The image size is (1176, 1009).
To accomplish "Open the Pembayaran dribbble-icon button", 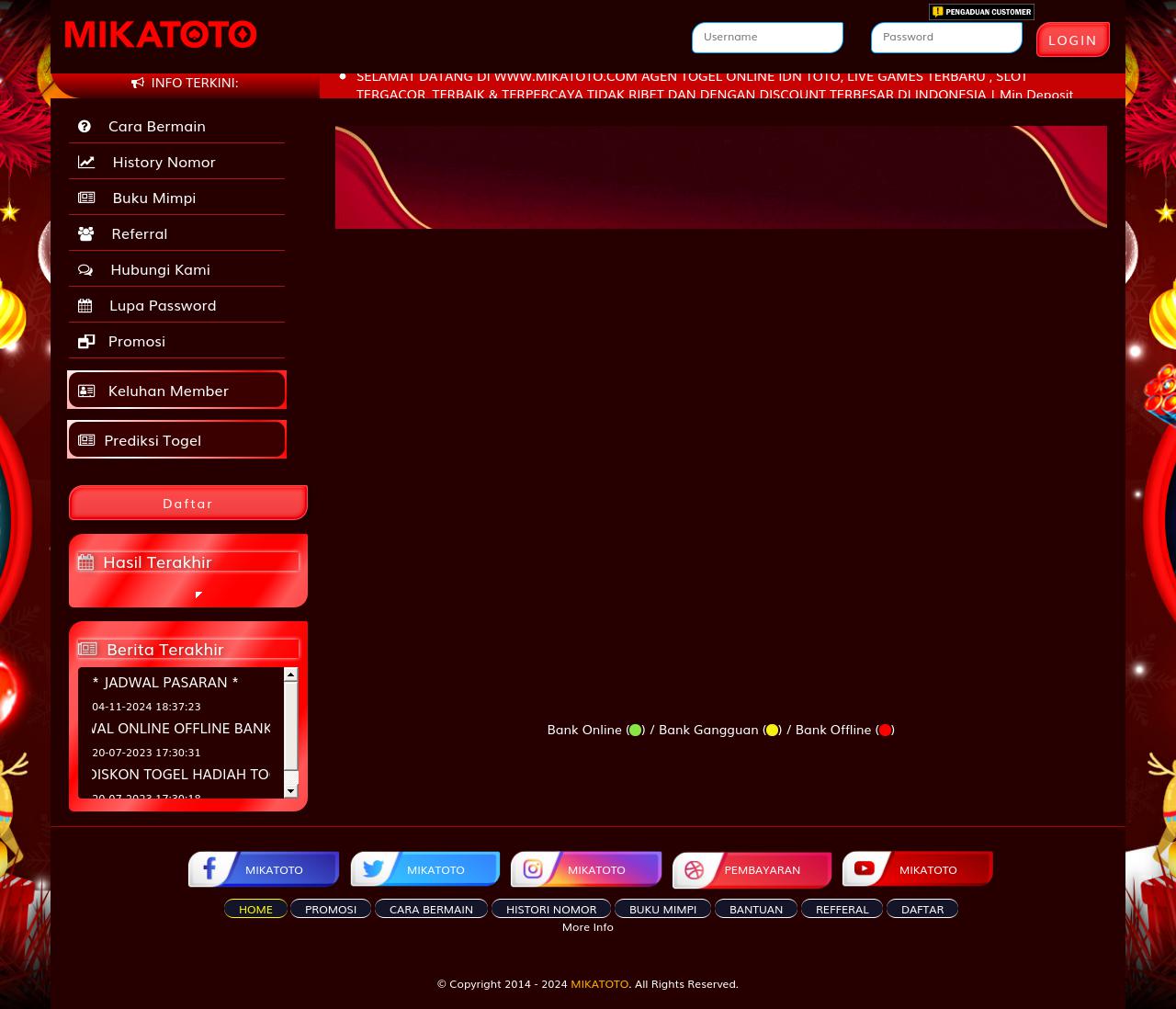I will coord(752,869).
